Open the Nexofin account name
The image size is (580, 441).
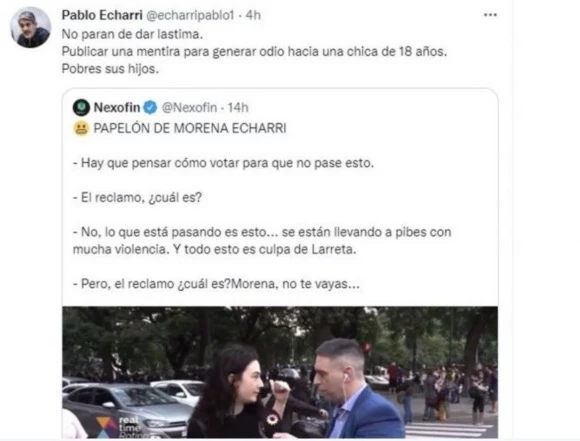point(117,108)
